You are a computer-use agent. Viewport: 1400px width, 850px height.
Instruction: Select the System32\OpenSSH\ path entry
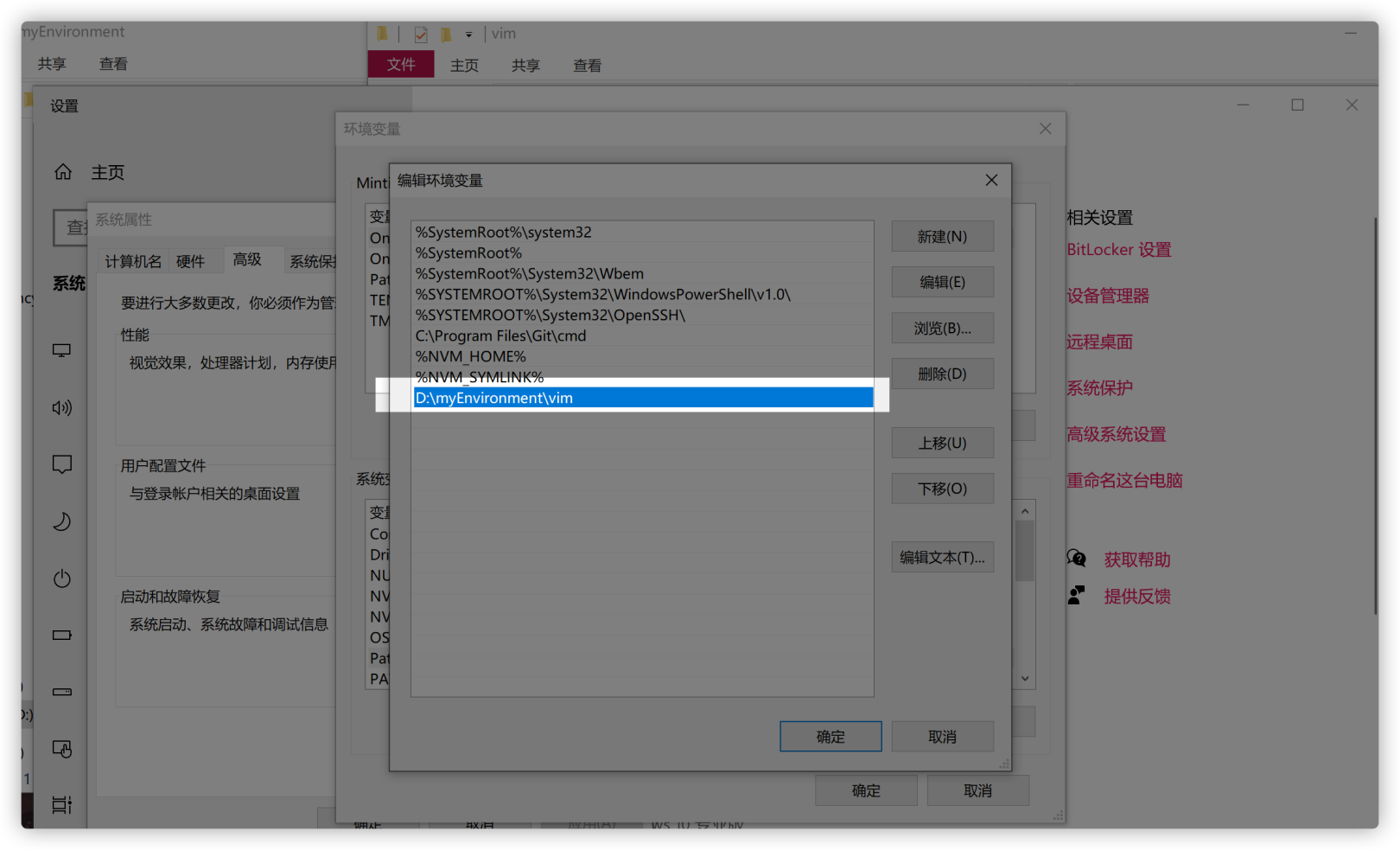click(x=642, y=315)
